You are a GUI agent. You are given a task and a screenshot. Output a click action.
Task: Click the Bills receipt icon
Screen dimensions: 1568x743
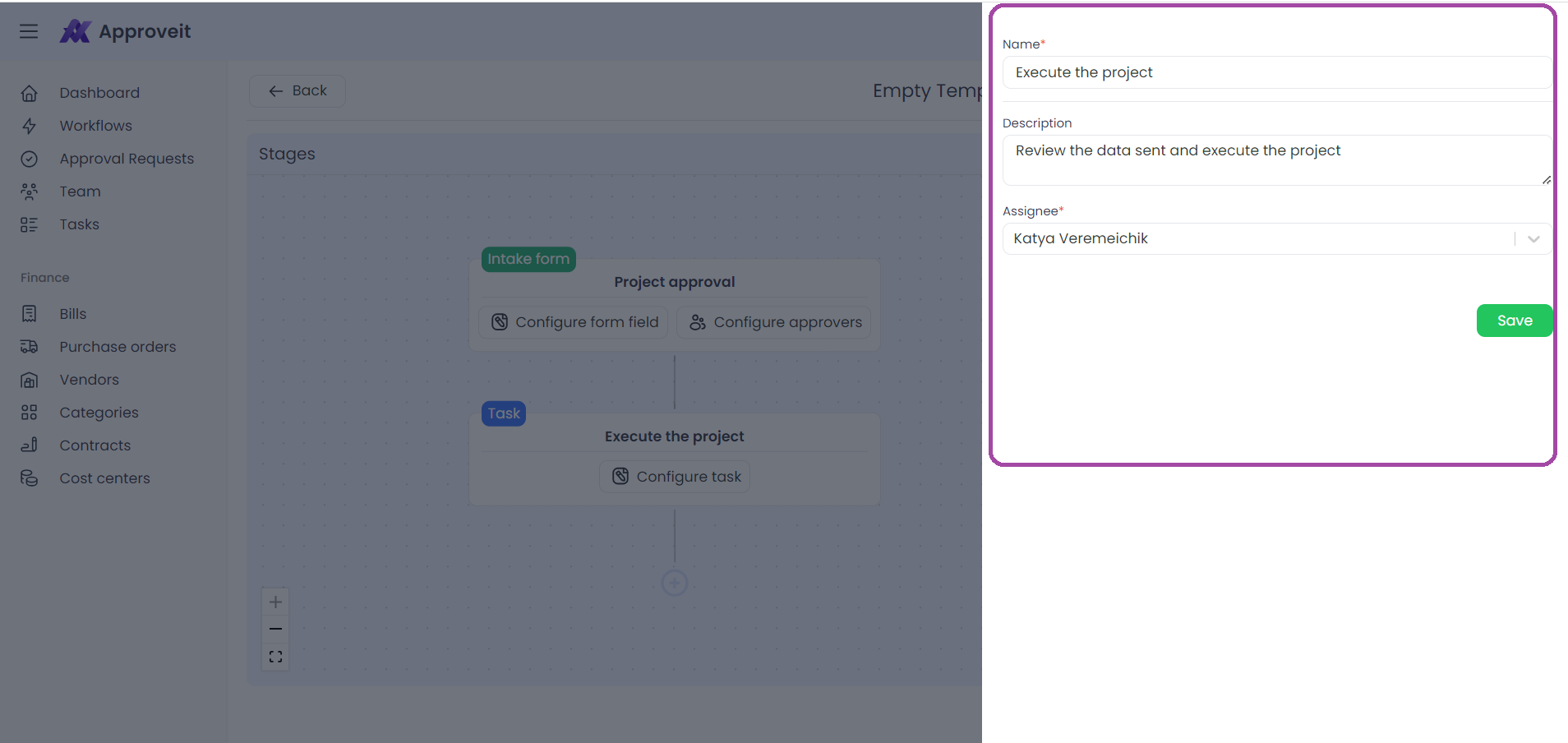[x=29, y=314]
